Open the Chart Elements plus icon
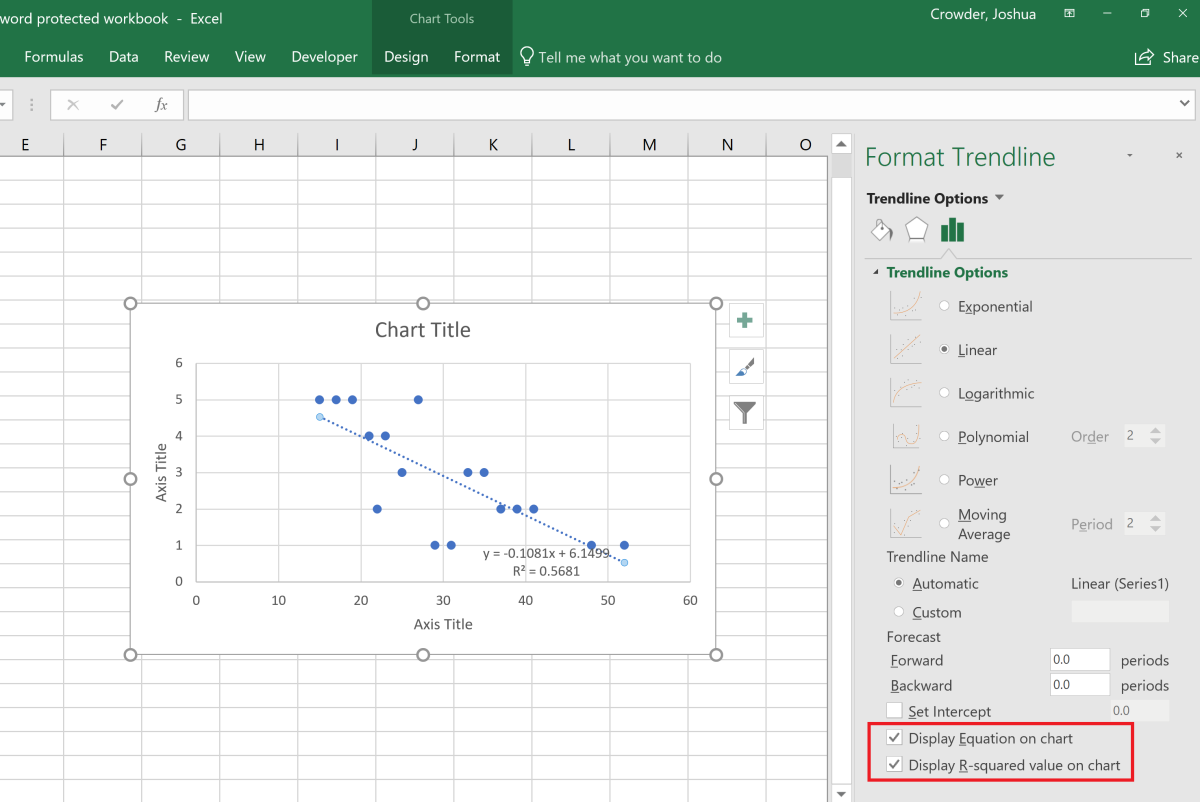The height and width of the screenshot is (802, 1200). [745, 320]
